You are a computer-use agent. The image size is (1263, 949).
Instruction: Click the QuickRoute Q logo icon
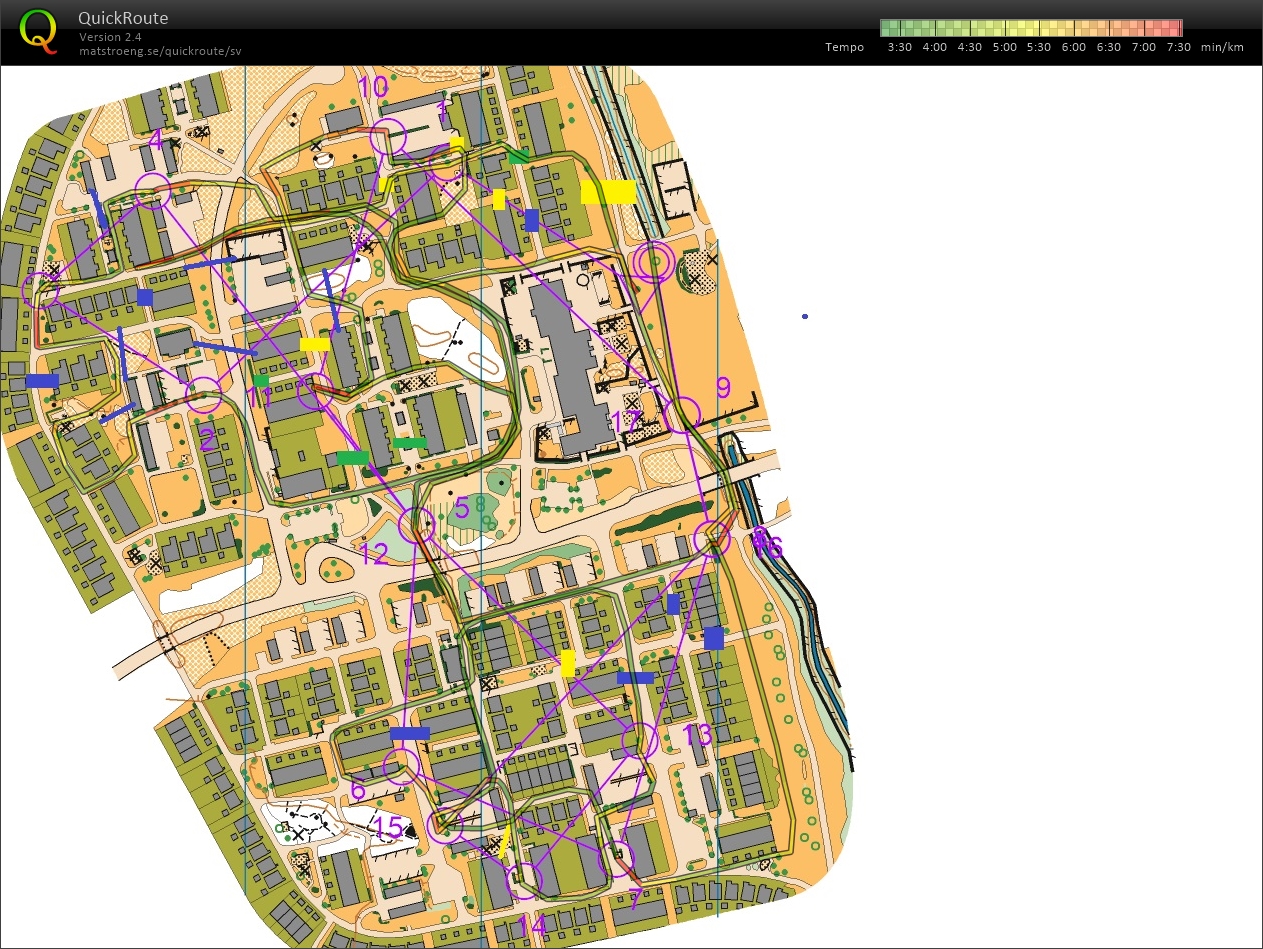[39, 29]
